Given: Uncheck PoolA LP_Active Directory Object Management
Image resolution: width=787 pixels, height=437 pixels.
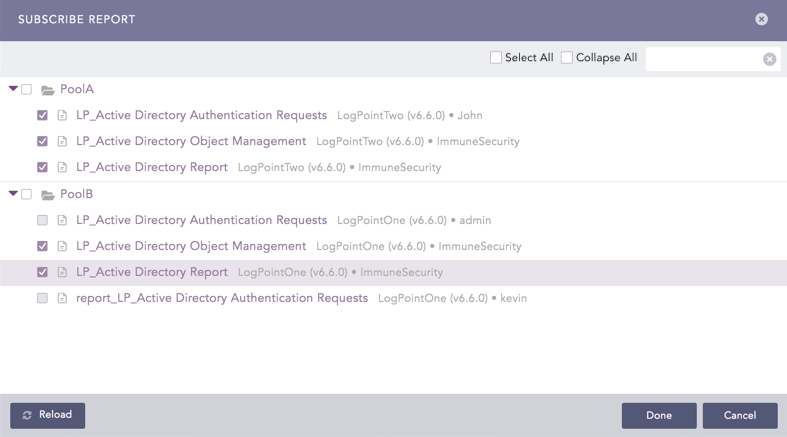Looking at the screenshot, I should 42,142.
